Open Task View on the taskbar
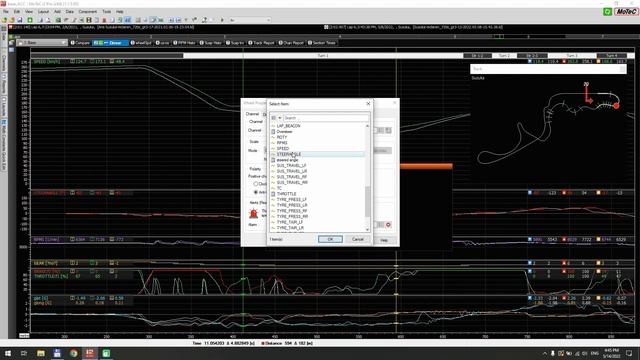The width and height of the screenshot is (640, 360). coord(24,353)
